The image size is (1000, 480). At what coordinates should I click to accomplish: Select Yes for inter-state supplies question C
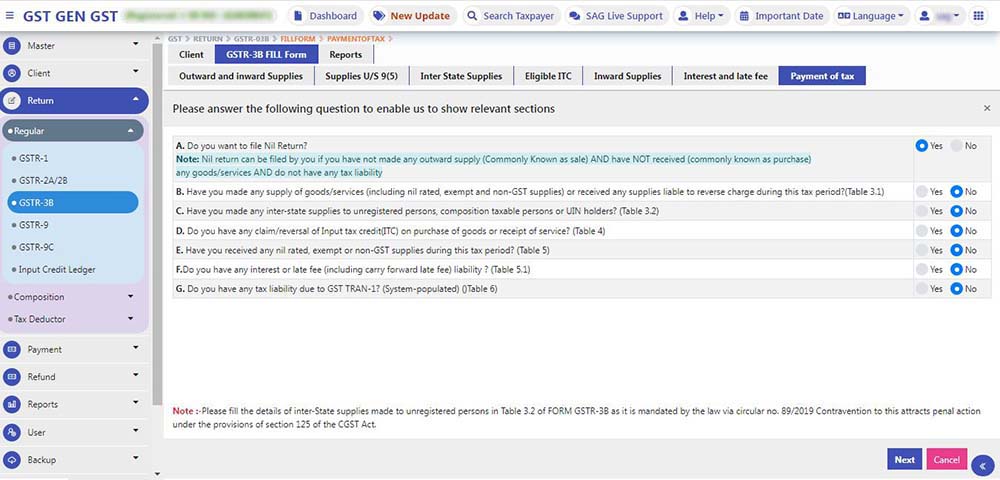tap(922, 211)
